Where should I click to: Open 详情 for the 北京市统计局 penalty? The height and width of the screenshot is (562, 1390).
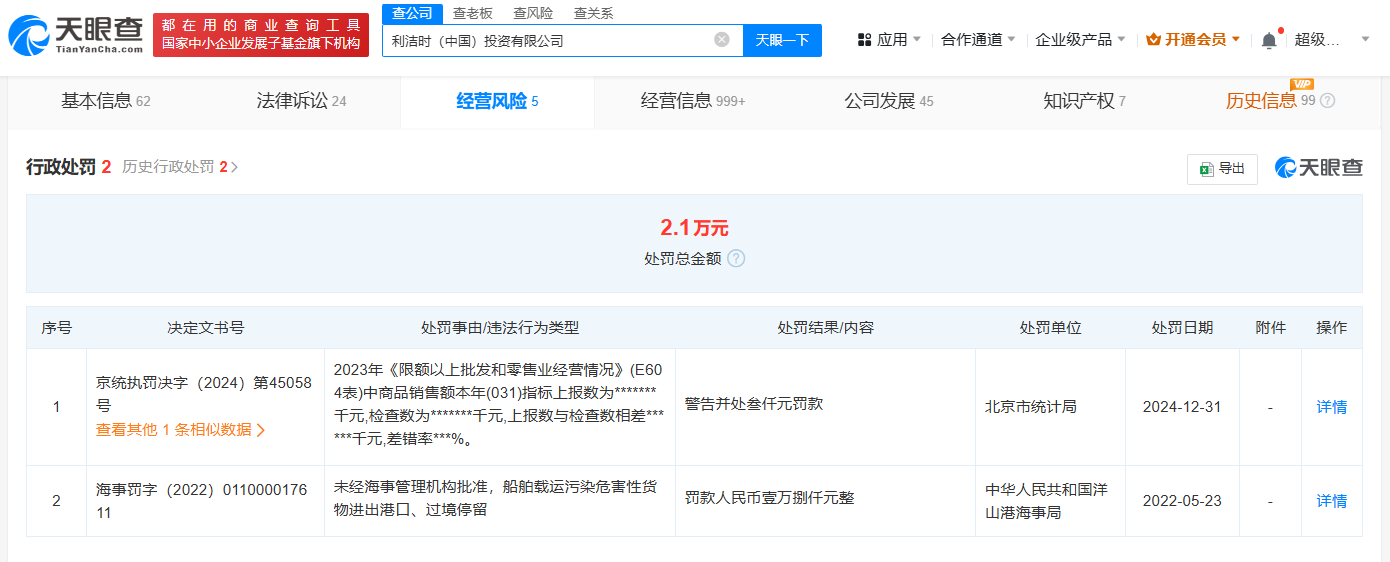pos(1331,407)
